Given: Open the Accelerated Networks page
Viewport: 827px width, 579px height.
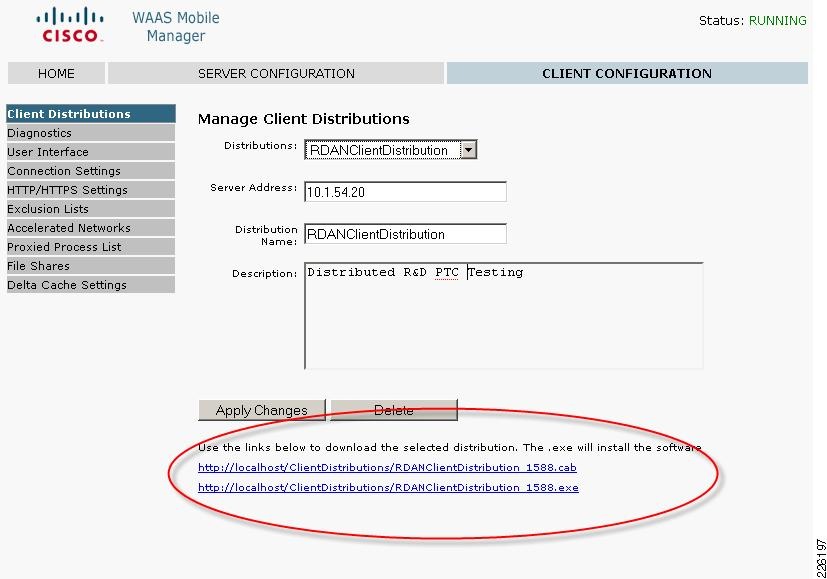Looking at the screenshot, I should click(91, 228).
